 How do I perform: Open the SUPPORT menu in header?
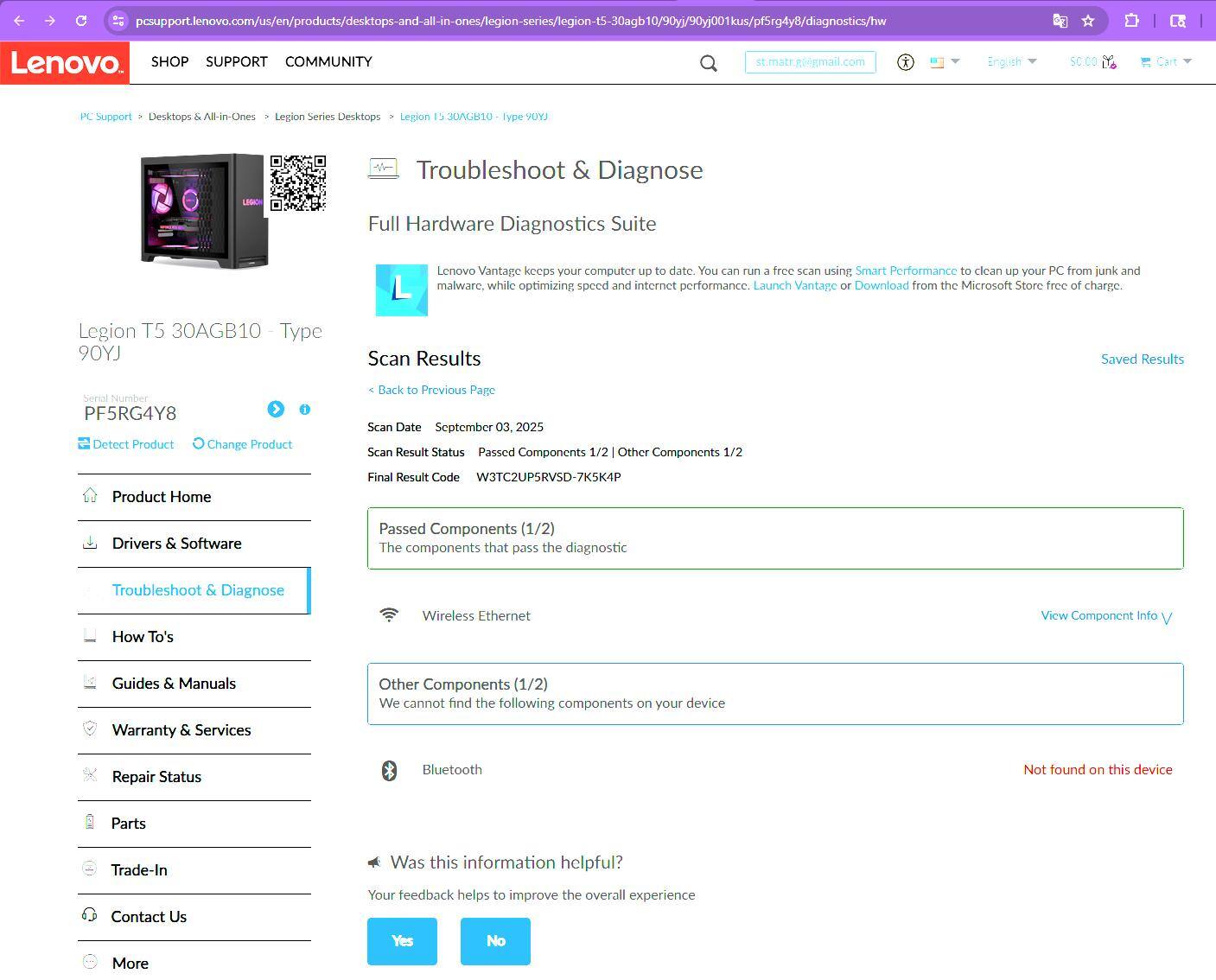click(x=236, y=62)
